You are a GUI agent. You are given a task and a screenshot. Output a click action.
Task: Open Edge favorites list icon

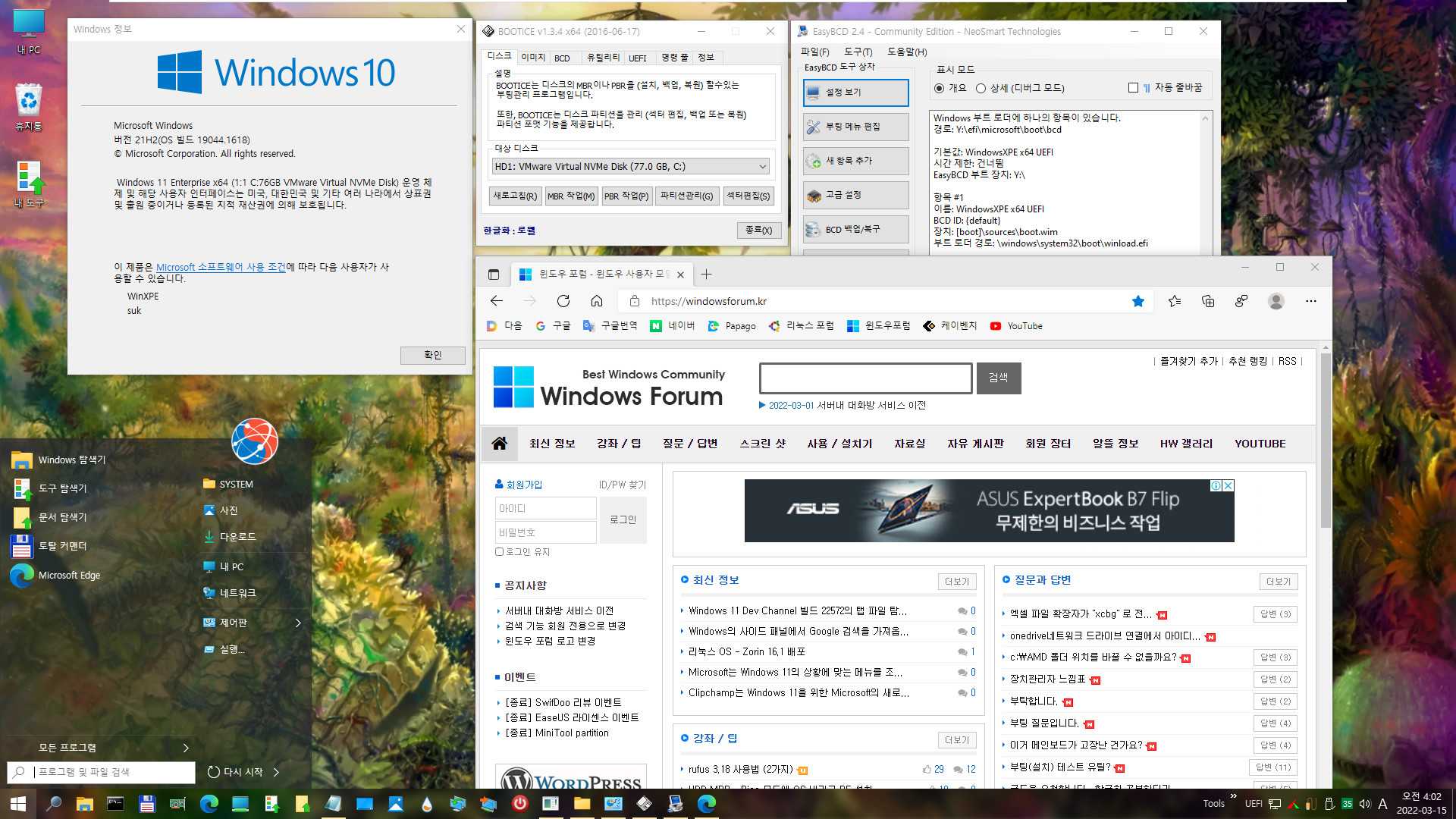[1175, 301]
